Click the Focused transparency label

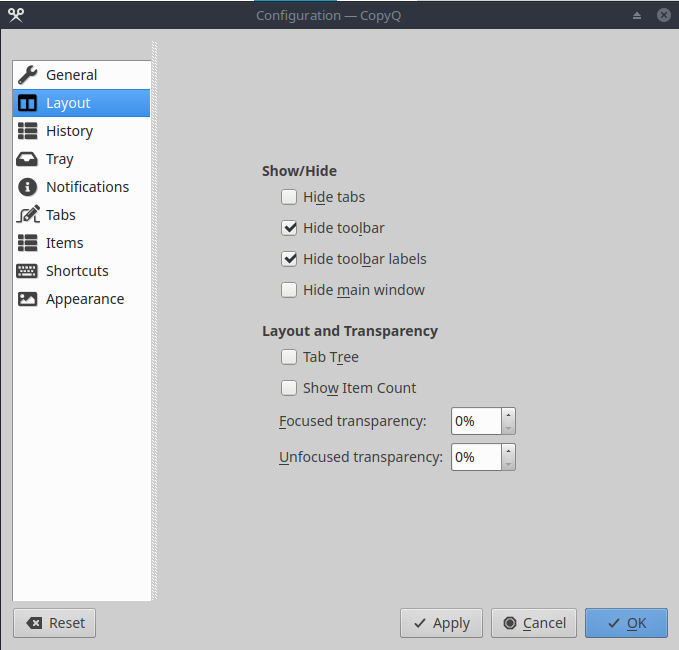click(x=352, y=421)
